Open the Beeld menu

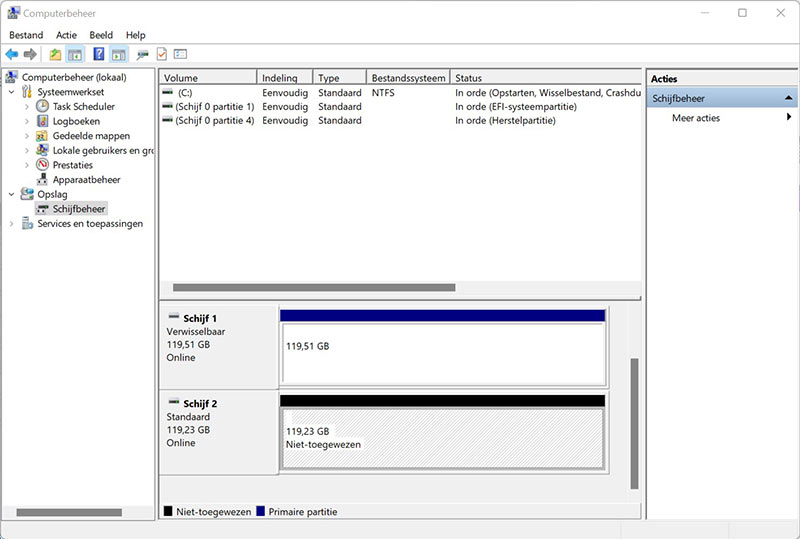tap(101, 35)
